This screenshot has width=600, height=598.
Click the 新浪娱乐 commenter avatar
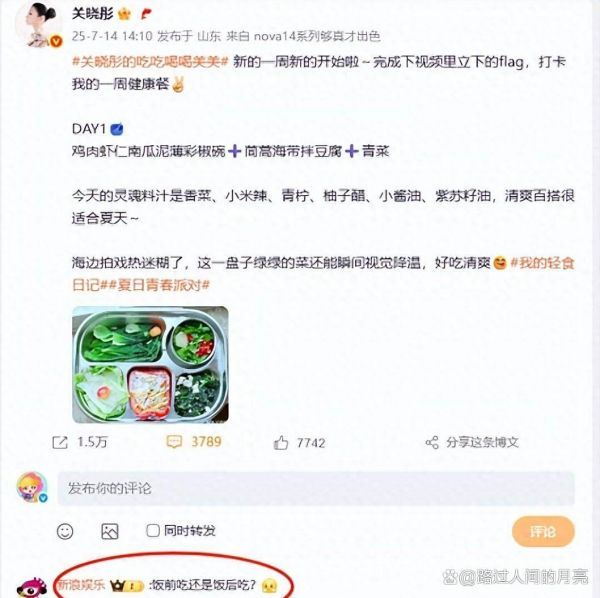[x=32, y=587]
